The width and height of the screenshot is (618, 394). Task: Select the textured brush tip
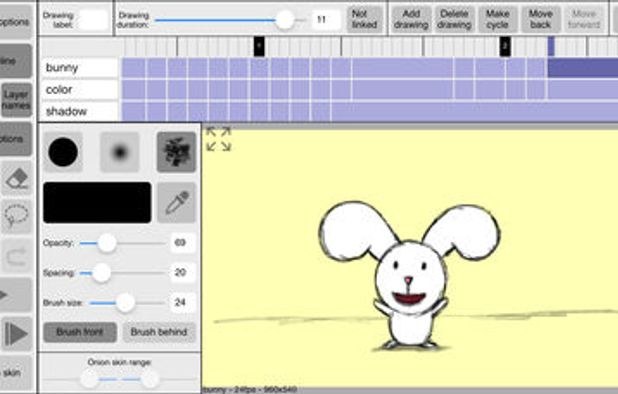pos(176,152)
